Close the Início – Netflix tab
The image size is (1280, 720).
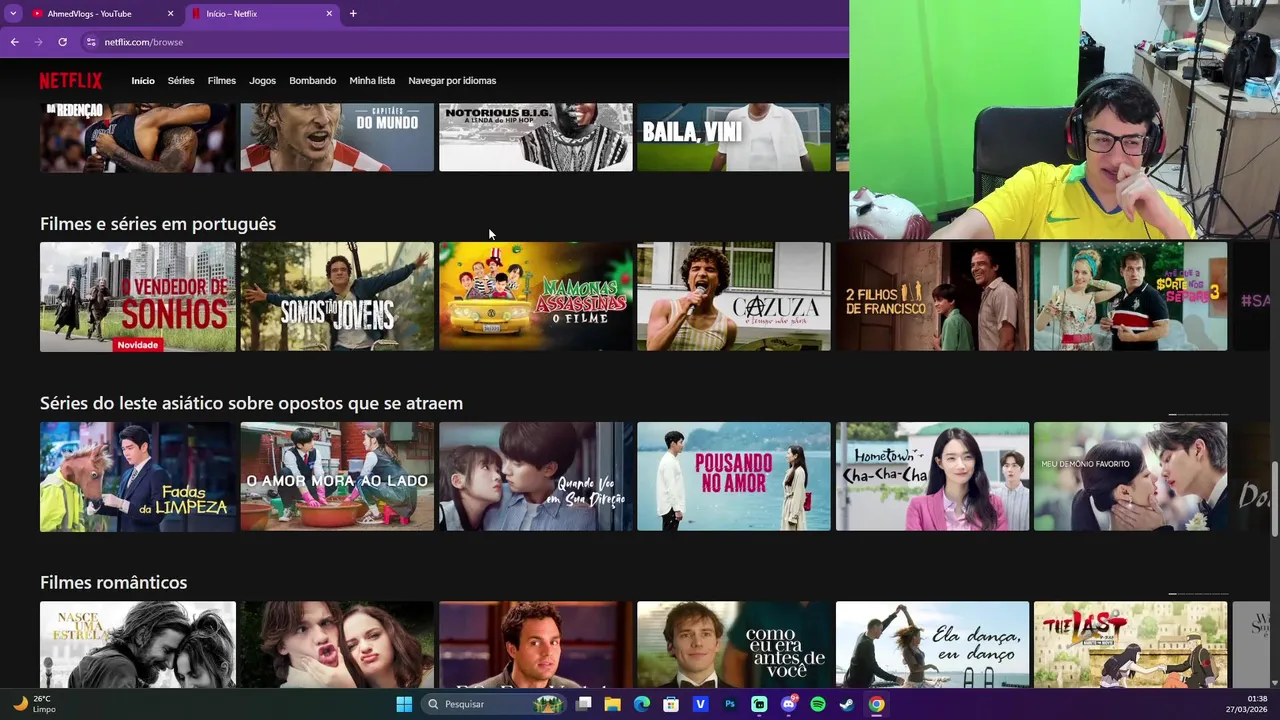329,14
